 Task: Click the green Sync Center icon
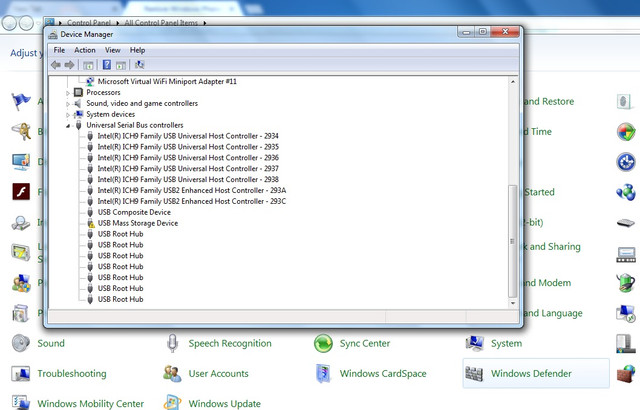point(323,343)
